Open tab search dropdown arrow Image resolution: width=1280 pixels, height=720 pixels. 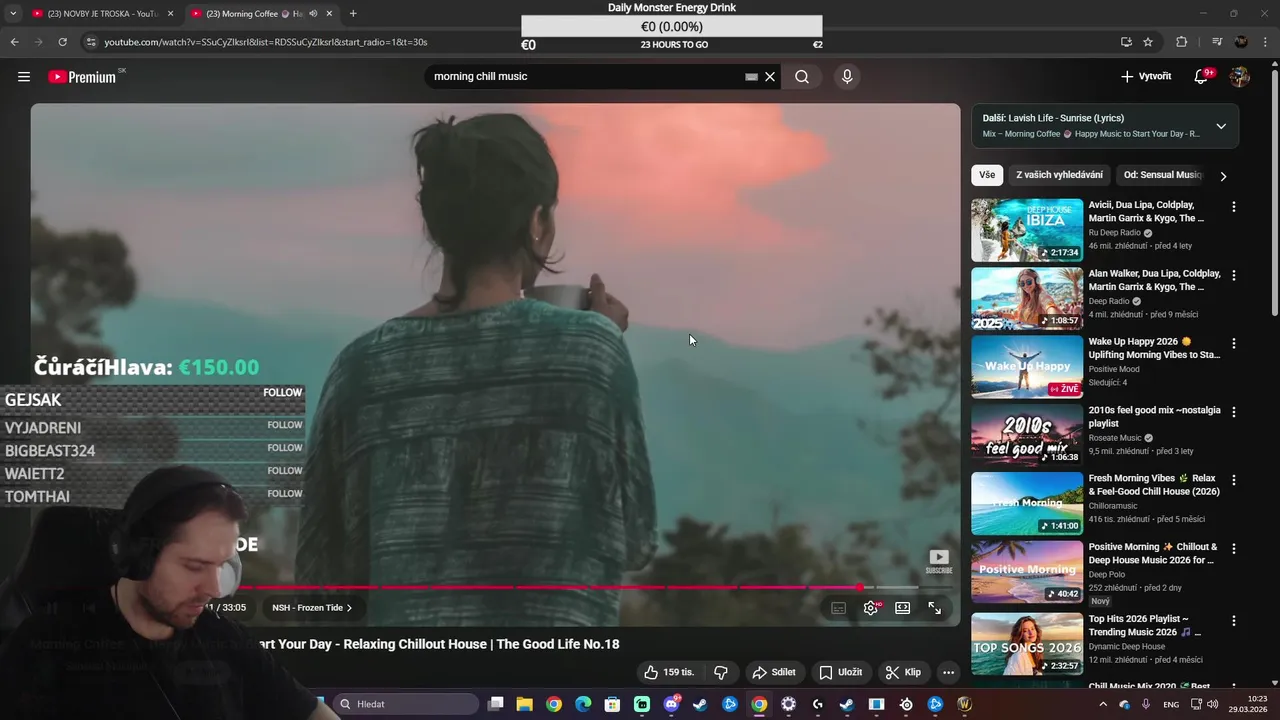(x=13, y=14)
